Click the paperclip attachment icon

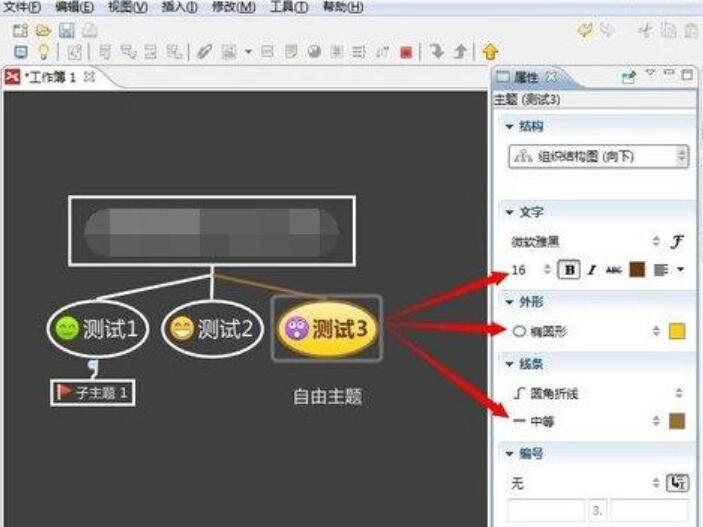coord(204,52)
